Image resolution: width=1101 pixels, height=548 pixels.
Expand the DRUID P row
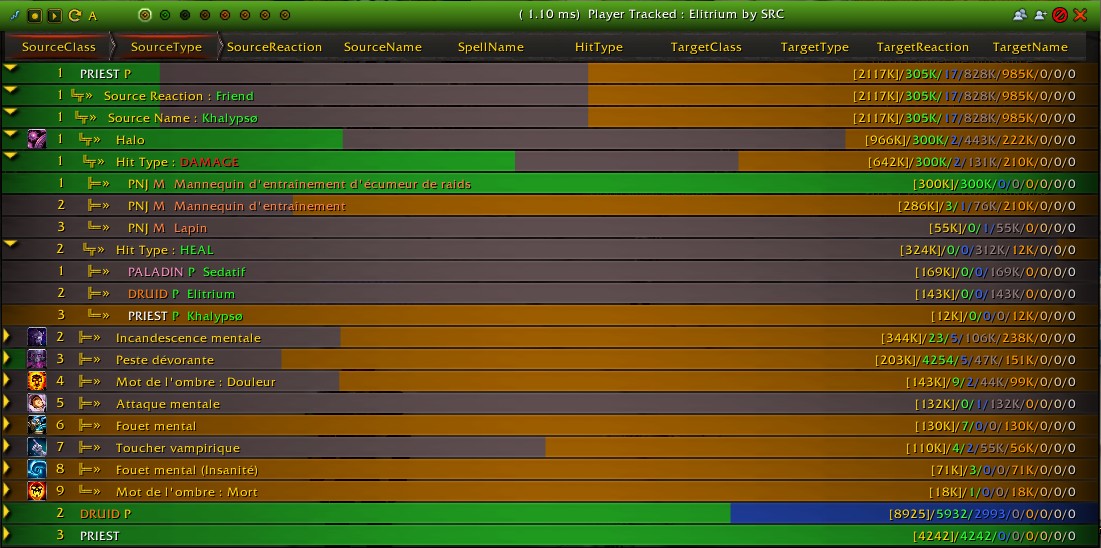coord(7,514)
